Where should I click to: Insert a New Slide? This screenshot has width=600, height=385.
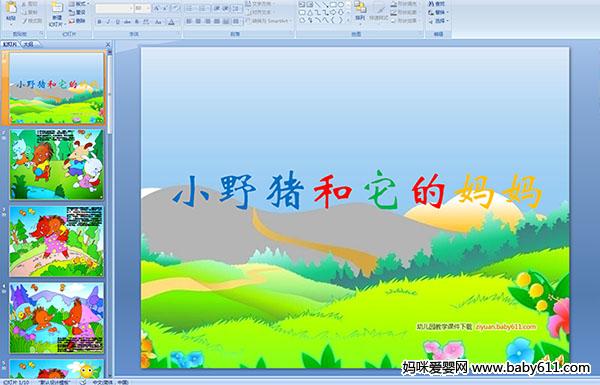[x=57, y=14]
